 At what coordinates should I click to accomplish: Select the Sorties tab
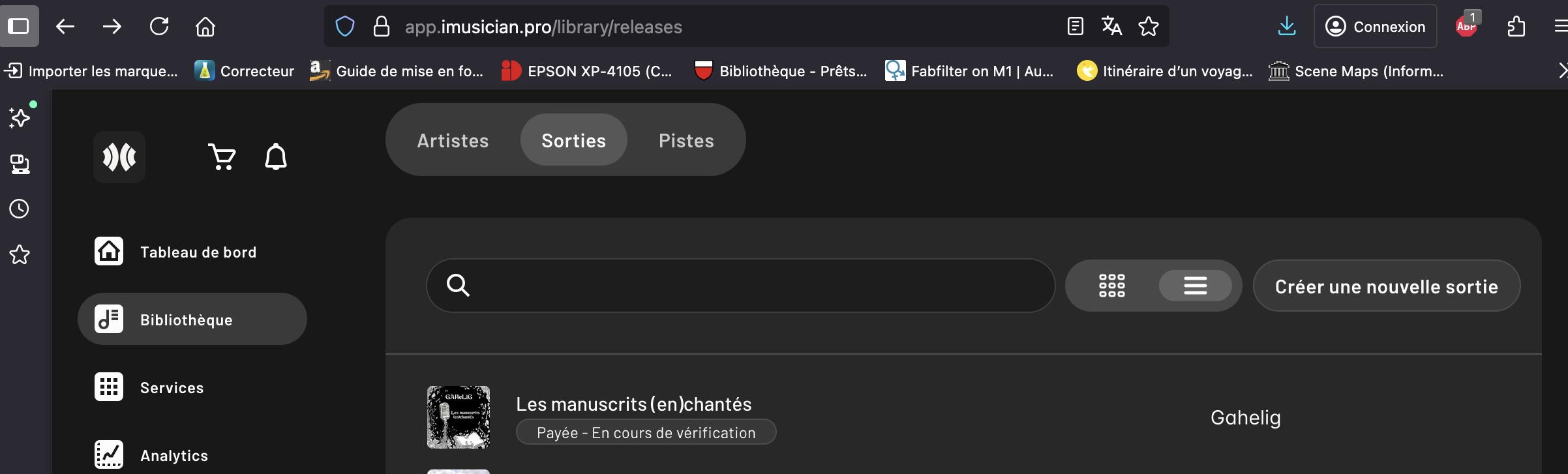tap(574, 140)
